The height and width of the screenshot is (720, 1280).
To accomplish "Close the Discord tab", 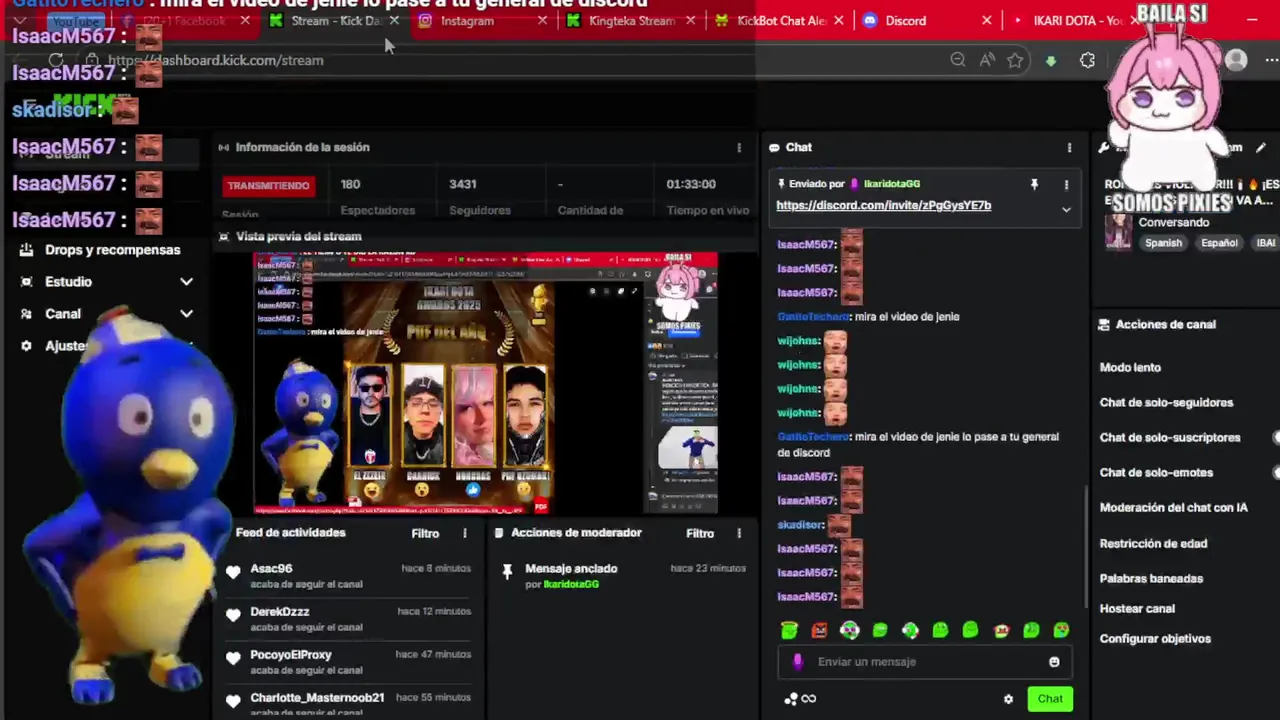I will [x=987, y=20].
